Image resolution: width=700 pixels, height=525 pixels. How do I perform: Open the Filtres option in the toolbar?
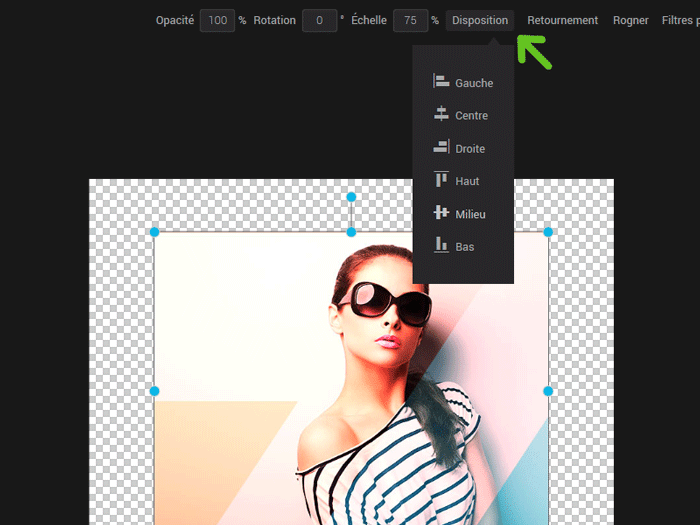(x=680, y=20)
